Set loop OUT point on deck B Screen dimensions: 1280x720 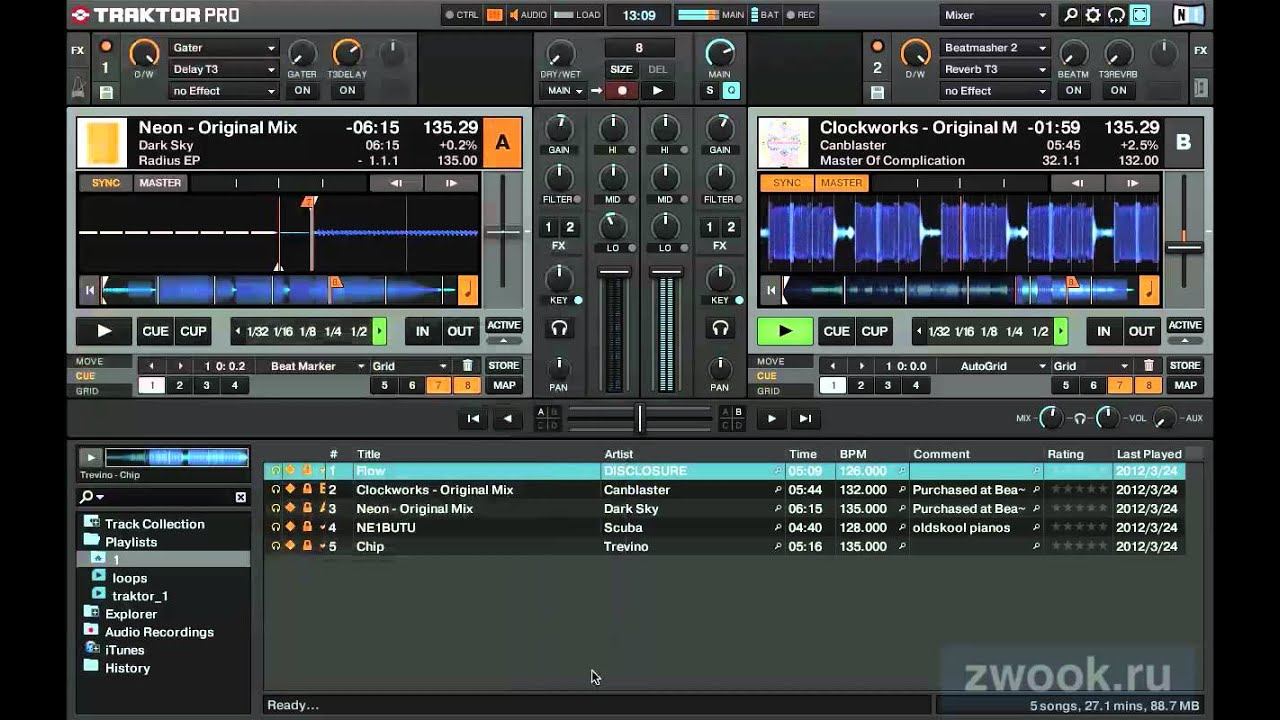point(1142,331)
